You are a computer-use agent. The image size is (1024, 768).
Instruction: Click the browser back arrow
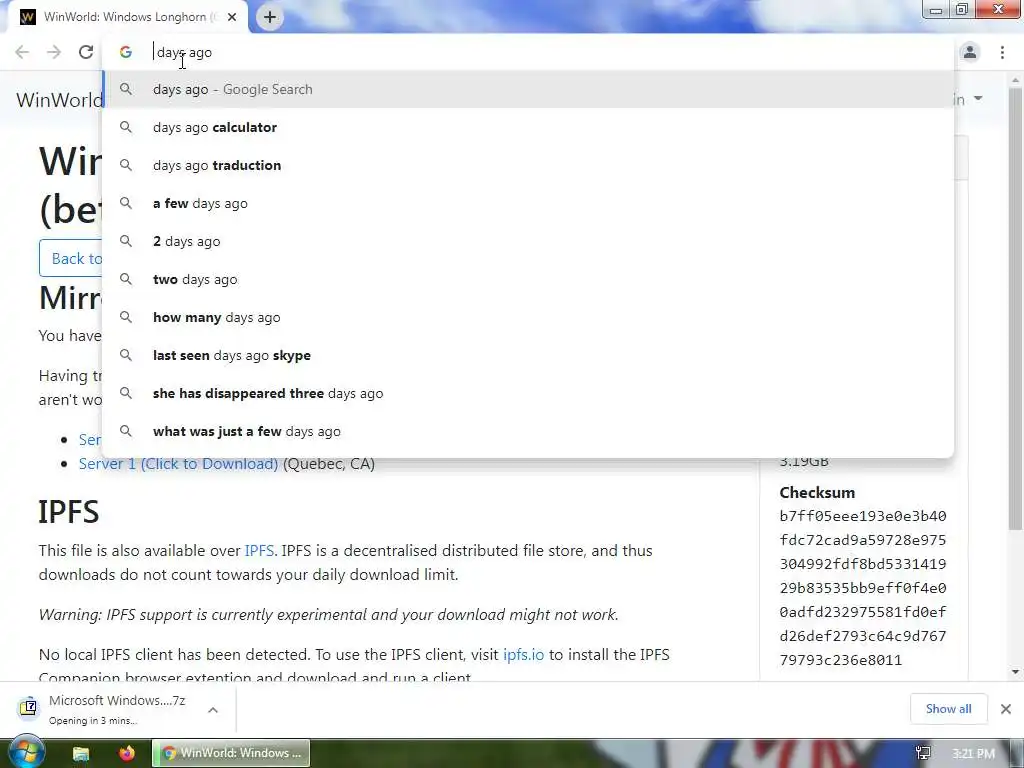point(22,52)
